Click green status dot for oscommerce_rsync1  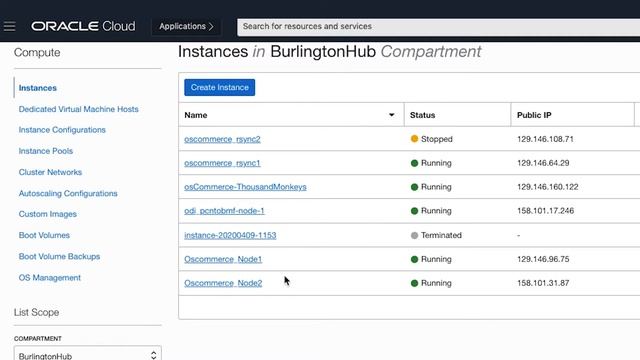pyautogui.click(x=414, y=163)
